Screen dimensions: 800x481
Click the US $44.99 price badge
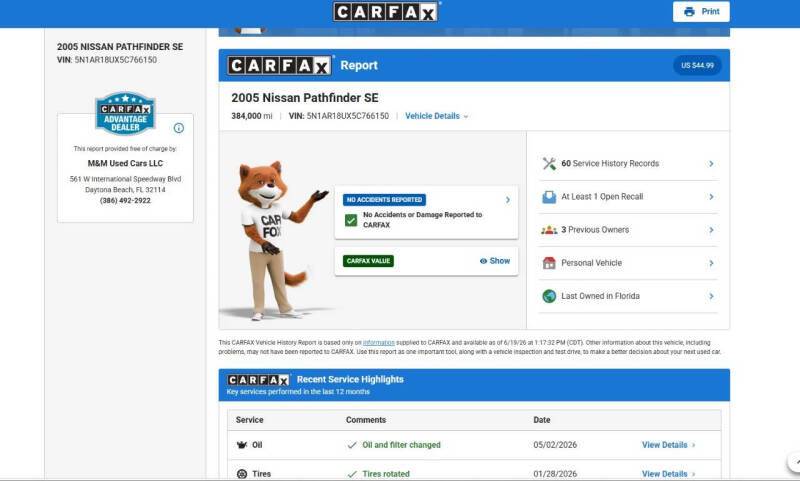click(697, 65)
